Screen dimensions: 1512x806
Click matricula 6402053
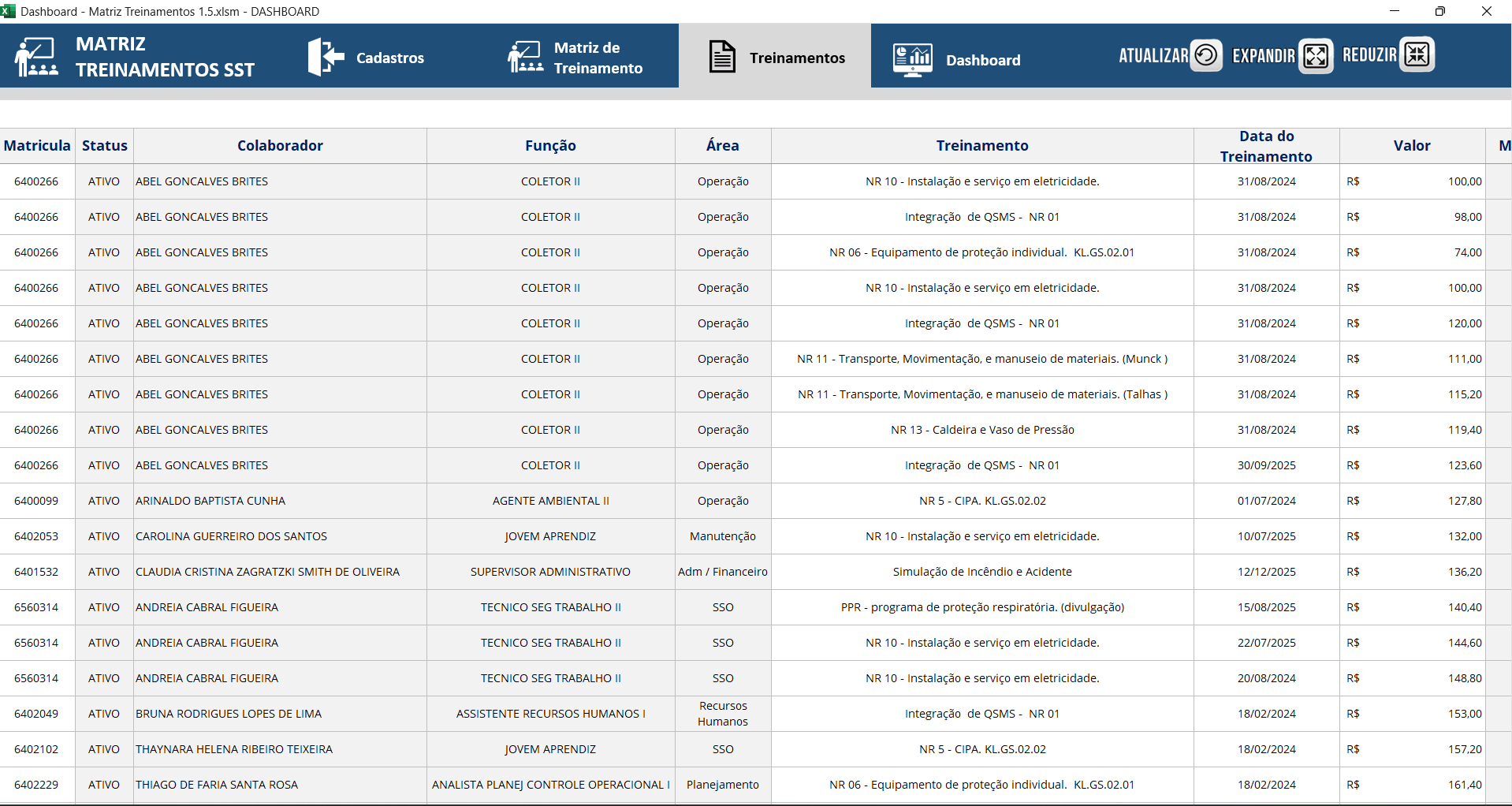[x=36, y=536]
